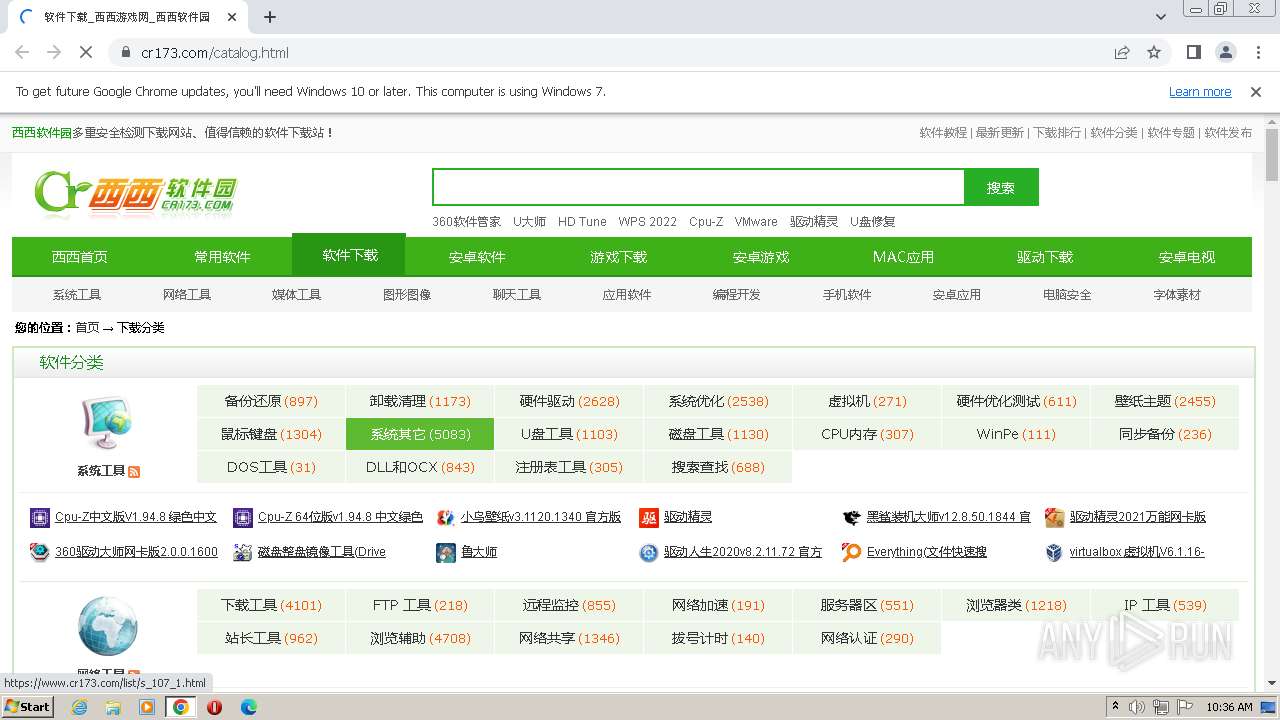
Task: Click the 360驱动大师网卡版 icon
Action: (40, 552)
